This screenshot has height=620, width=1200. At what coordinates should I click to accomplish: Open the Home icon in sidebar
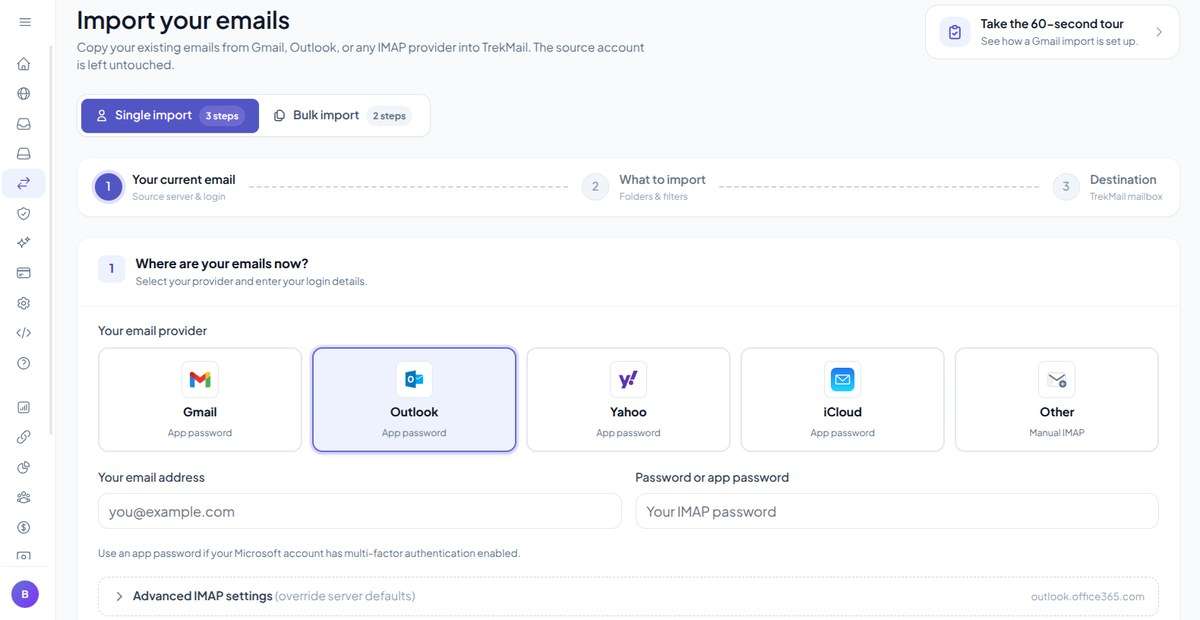click(24, 64)
